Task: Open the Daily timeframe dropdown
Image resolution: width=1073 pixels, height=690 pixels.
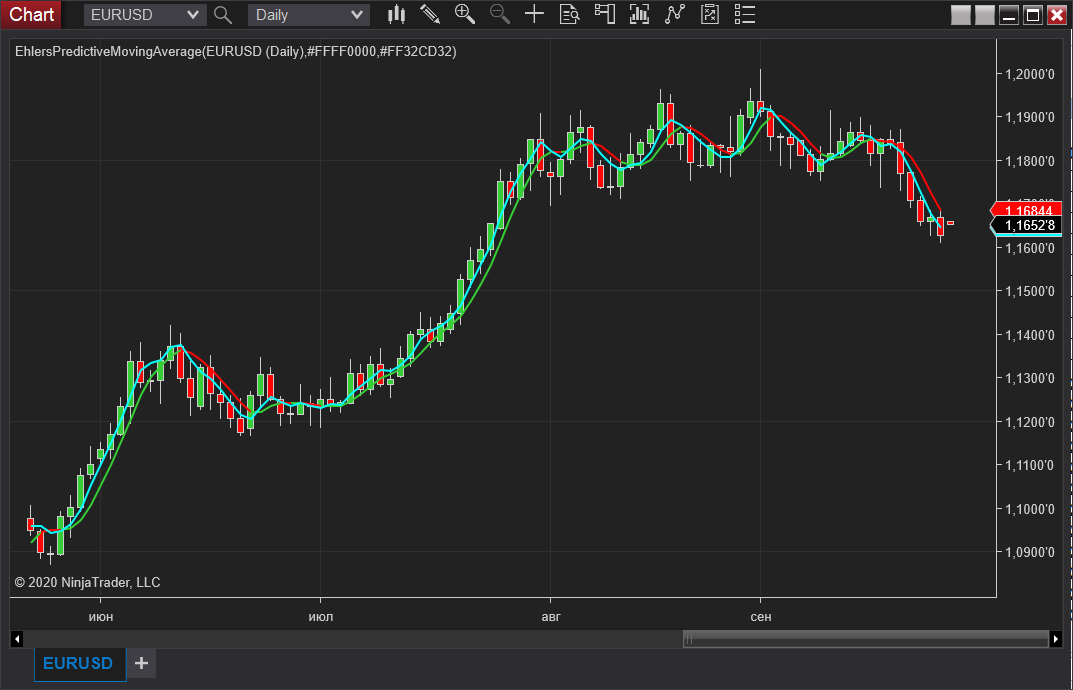Action: click(x=307, y=14)
